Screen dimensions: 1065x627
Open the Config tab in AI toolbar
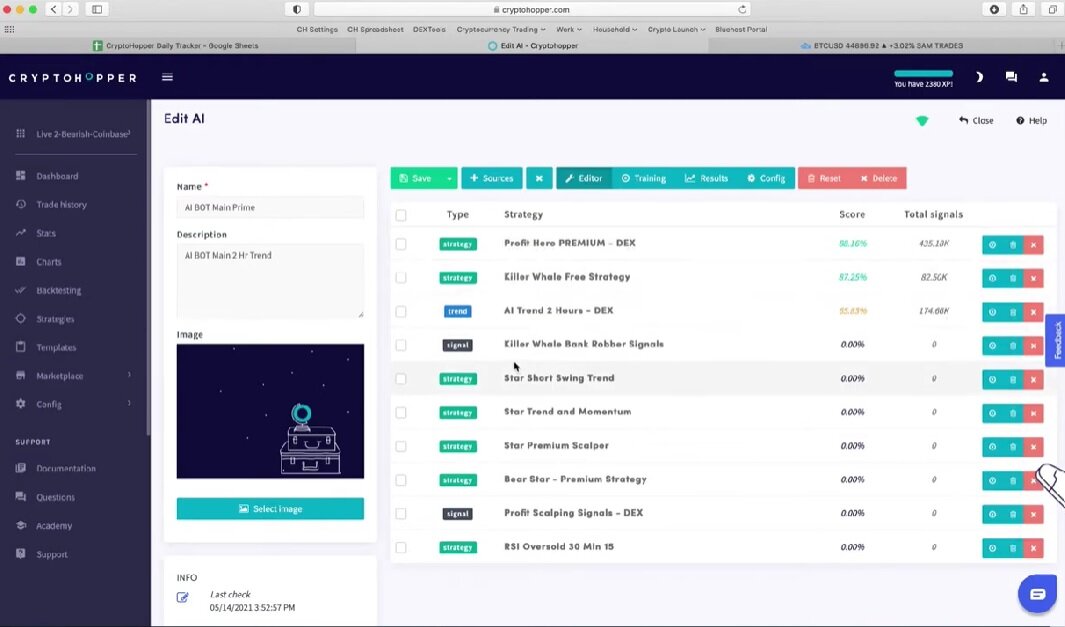pos(766,178)
